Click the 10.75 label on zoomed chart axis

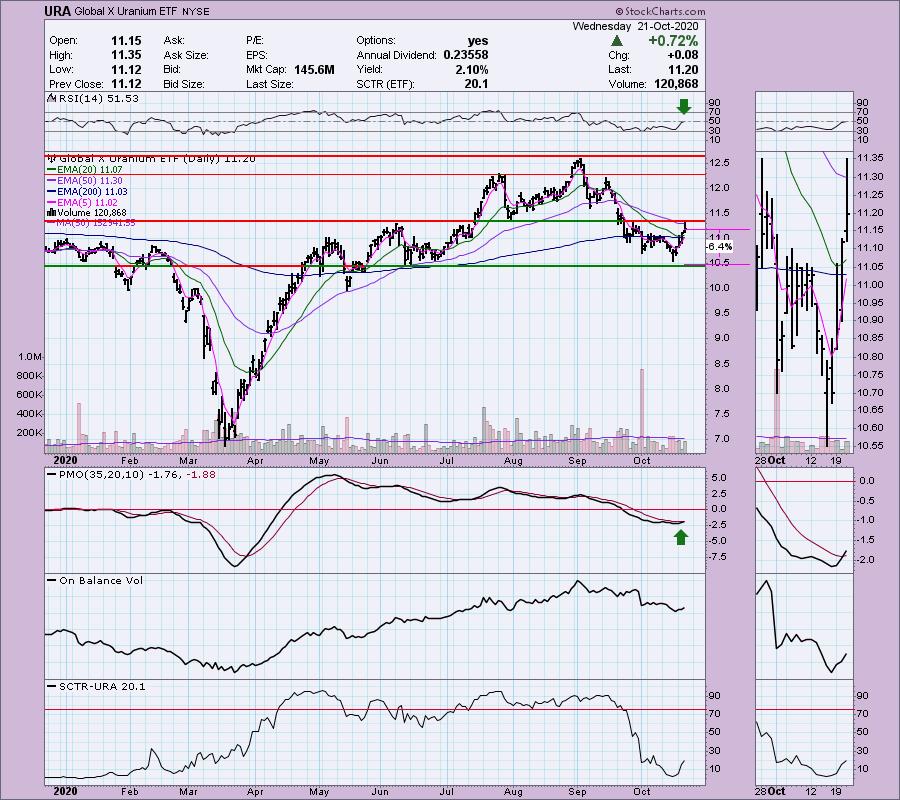point(870,374)
